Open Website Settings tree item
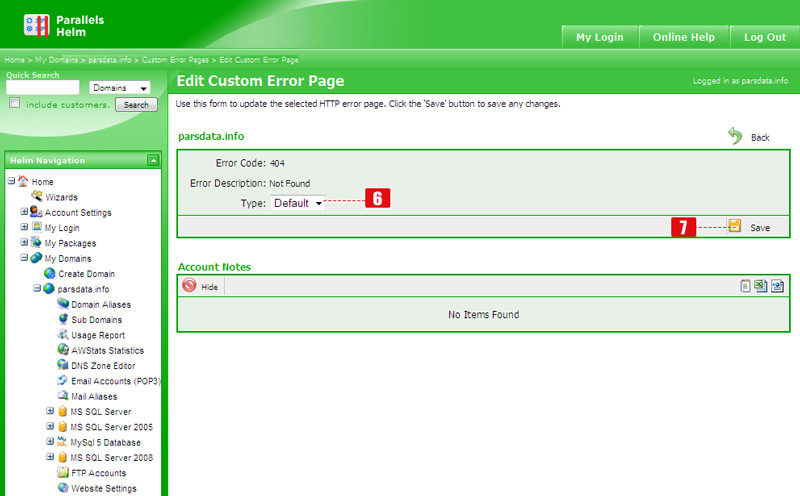Viewport: 800px width, 496px height. [104, 488]
